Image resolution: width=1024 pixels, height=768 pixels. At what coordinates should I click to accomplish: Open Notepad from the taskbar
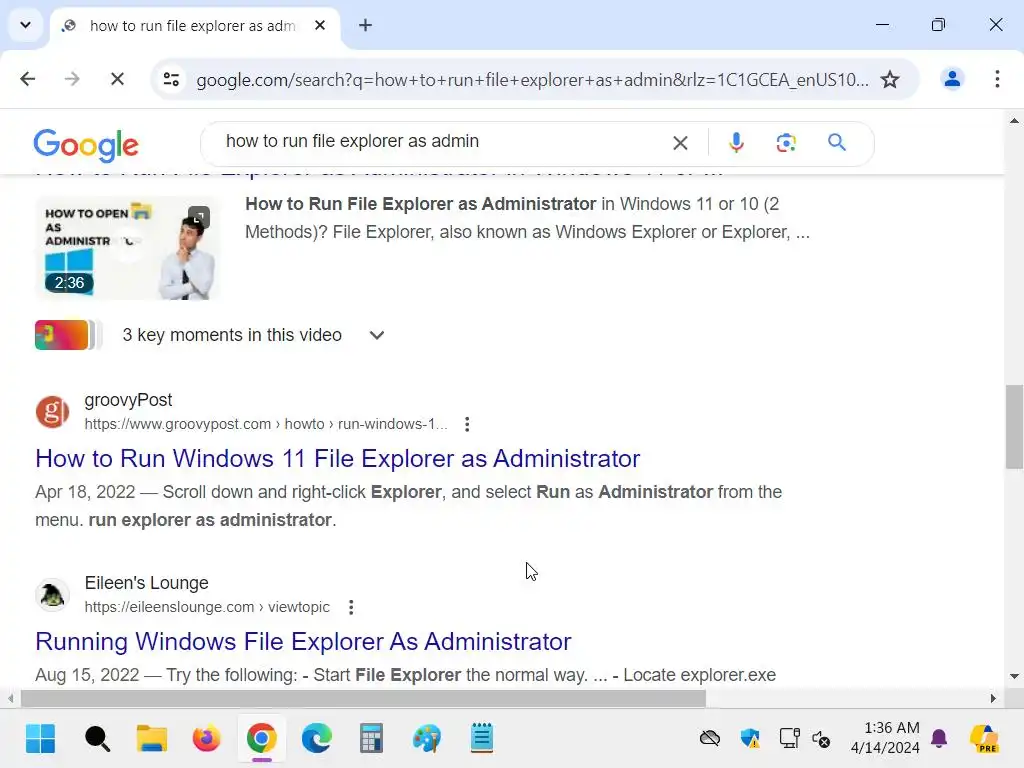click(482, 739)
